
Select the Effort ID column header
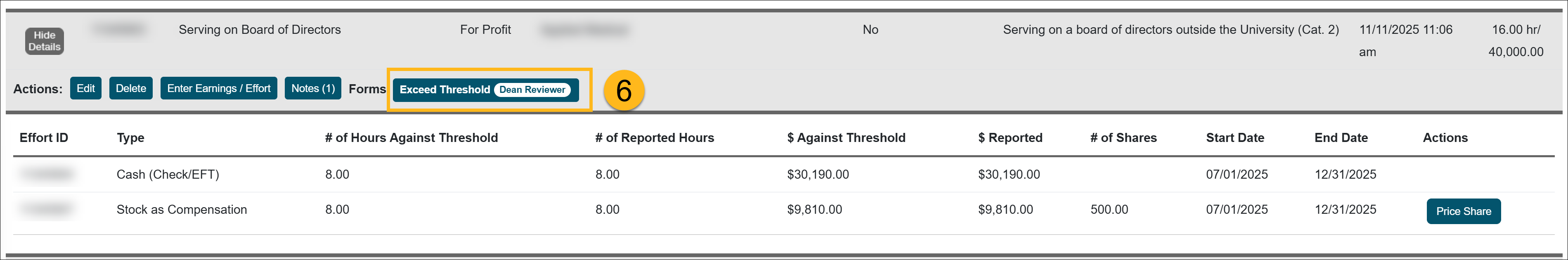click(x=44, y=137)
